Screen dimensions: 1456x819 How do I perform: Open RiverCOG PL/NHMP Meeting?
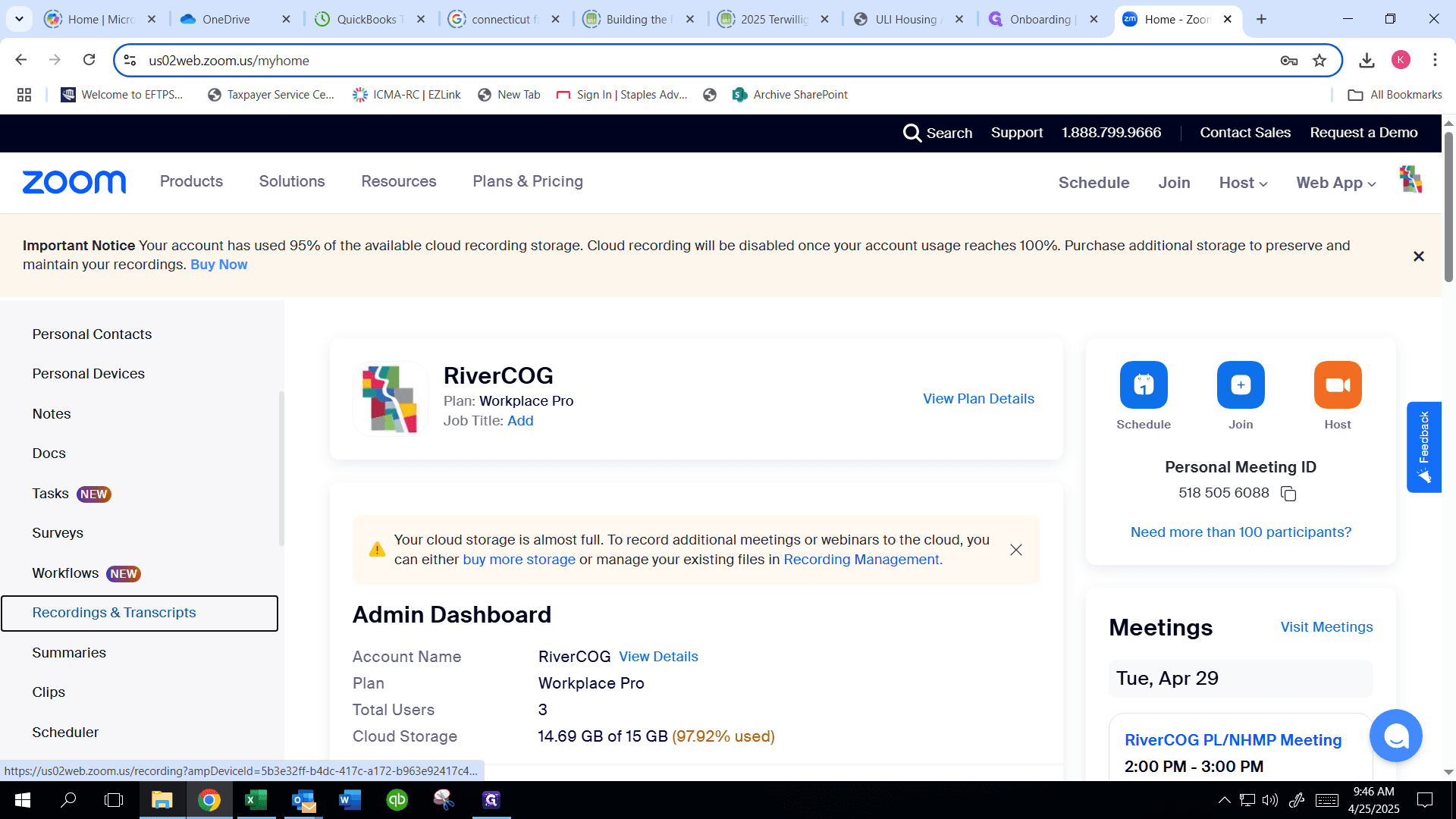pyautogui.click(x=1233, y=740)
